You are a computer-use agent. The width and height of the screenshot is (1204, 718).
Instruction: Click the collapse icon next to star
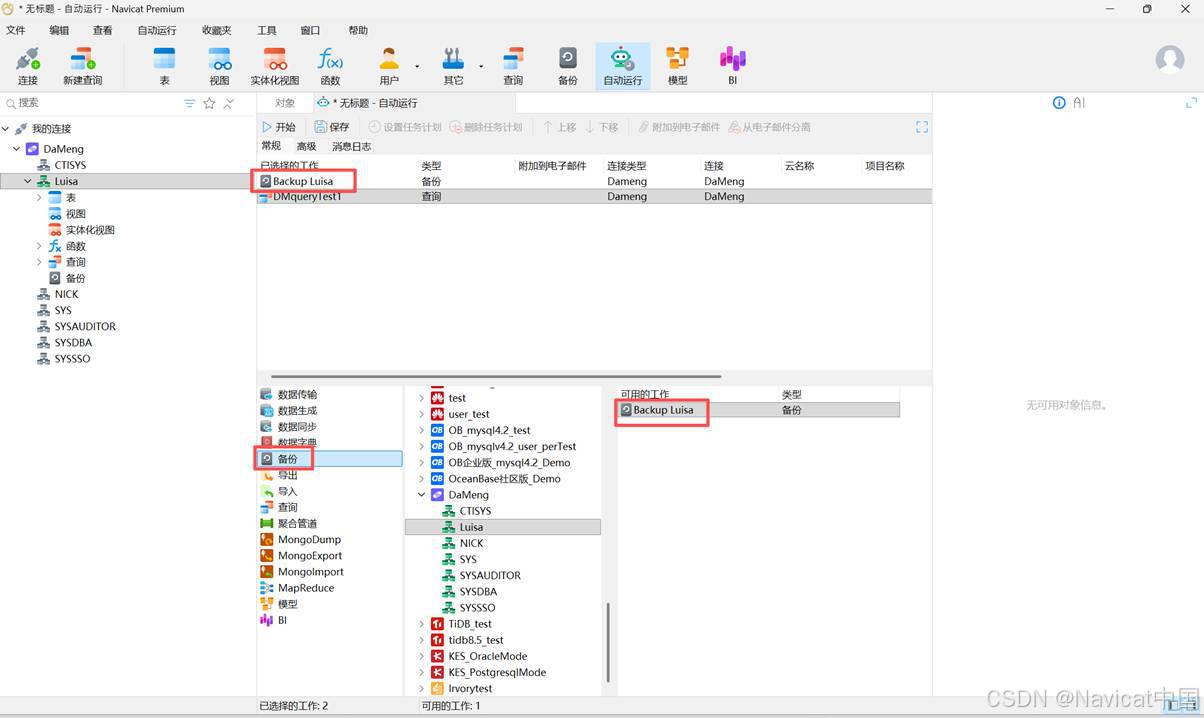[x=228, y=103]
